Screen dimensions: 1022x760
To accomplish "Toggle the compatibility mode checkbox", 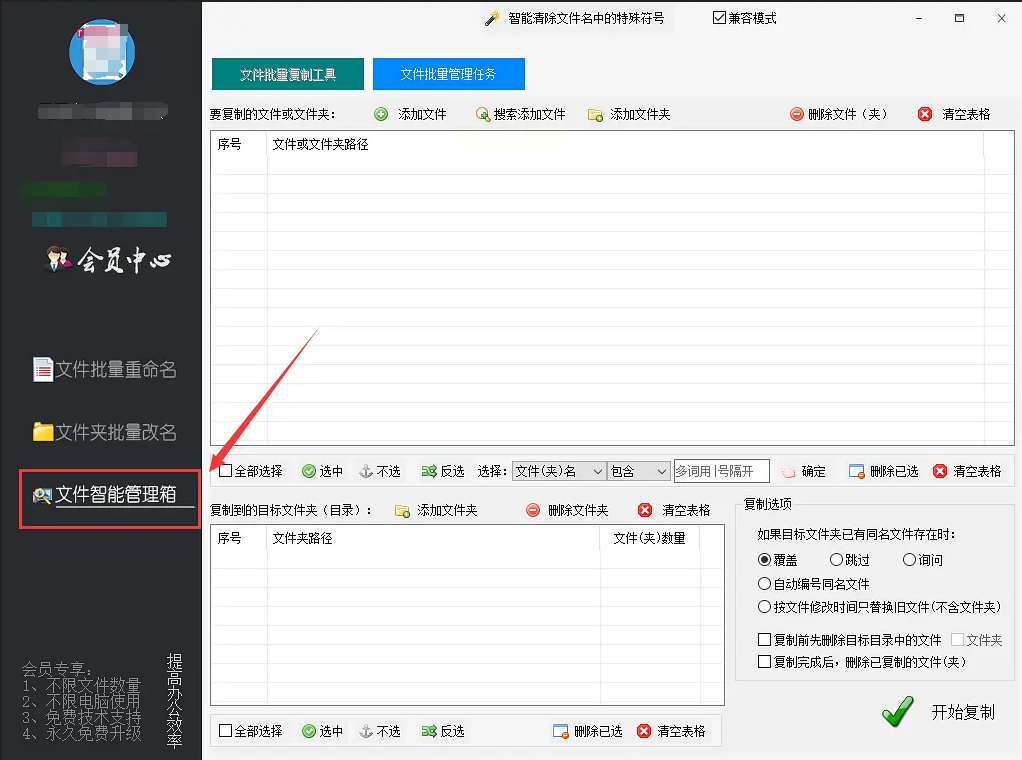I will pyautogui.click(x=719, y=18).
